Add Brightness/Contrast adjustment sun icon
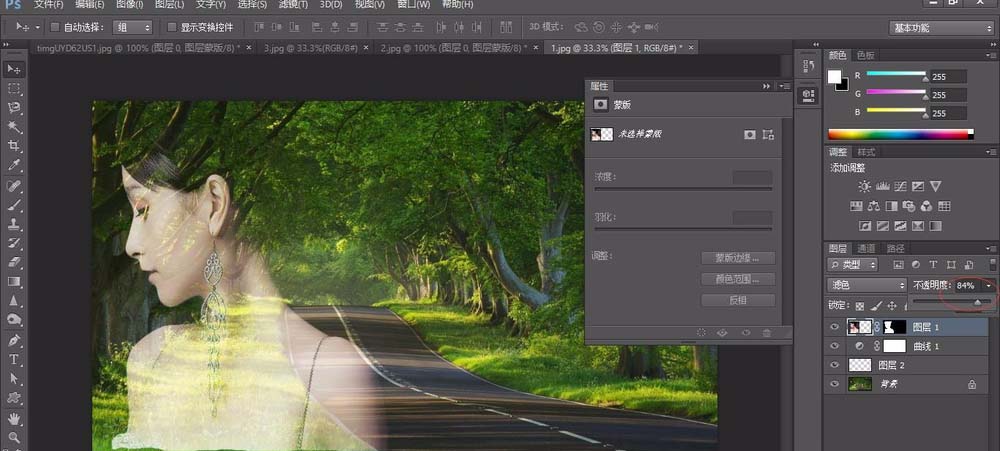Screen dimensions: 1000x451 [864, 186]
